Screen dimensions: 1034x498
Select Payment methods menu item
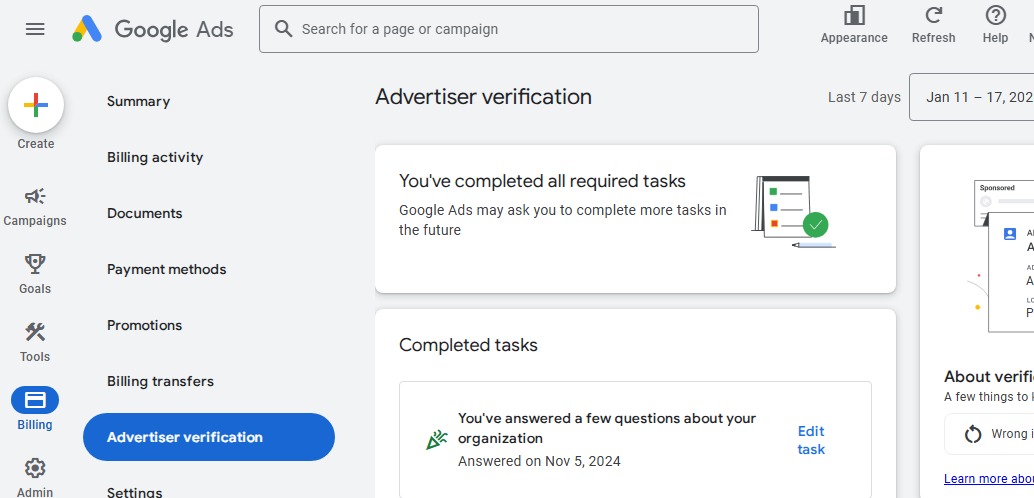(166, 269)
